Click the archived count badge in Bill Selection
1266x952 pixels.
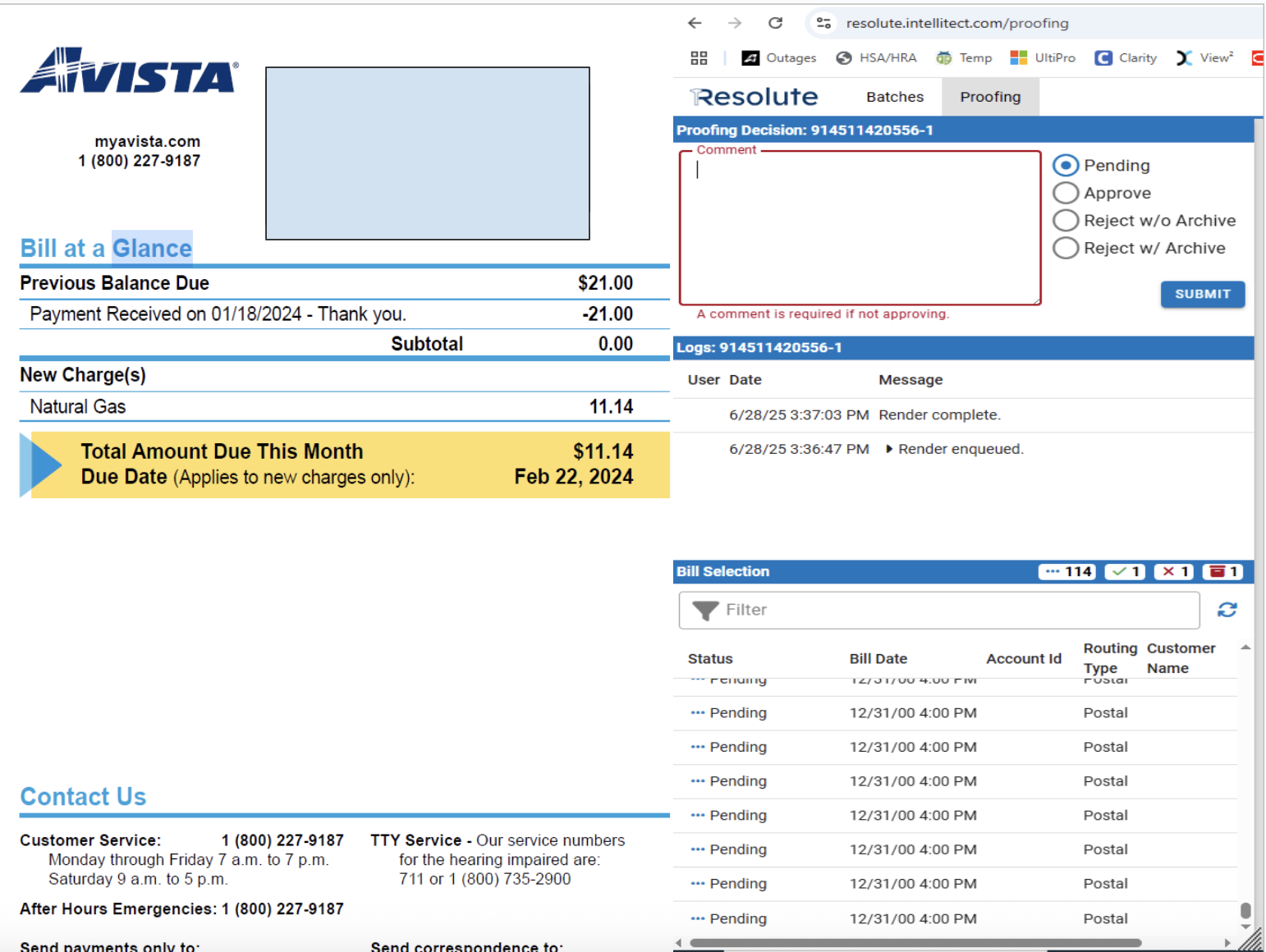pos(1223,572)
